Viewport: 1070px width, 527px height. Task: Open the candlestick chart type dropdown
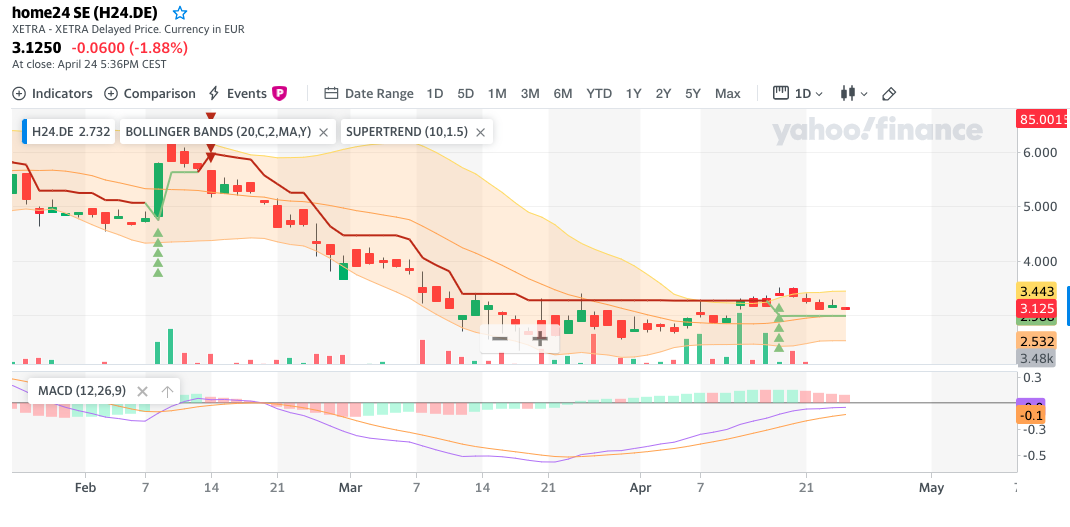(853, 93)
